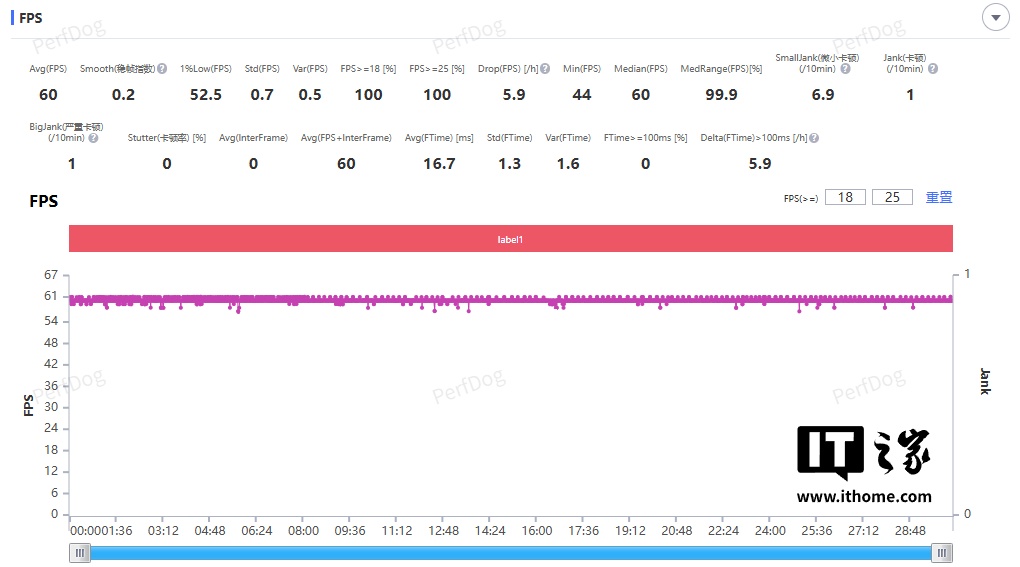Click the www.ithome.com watermark text

click(x=864, y=496)
